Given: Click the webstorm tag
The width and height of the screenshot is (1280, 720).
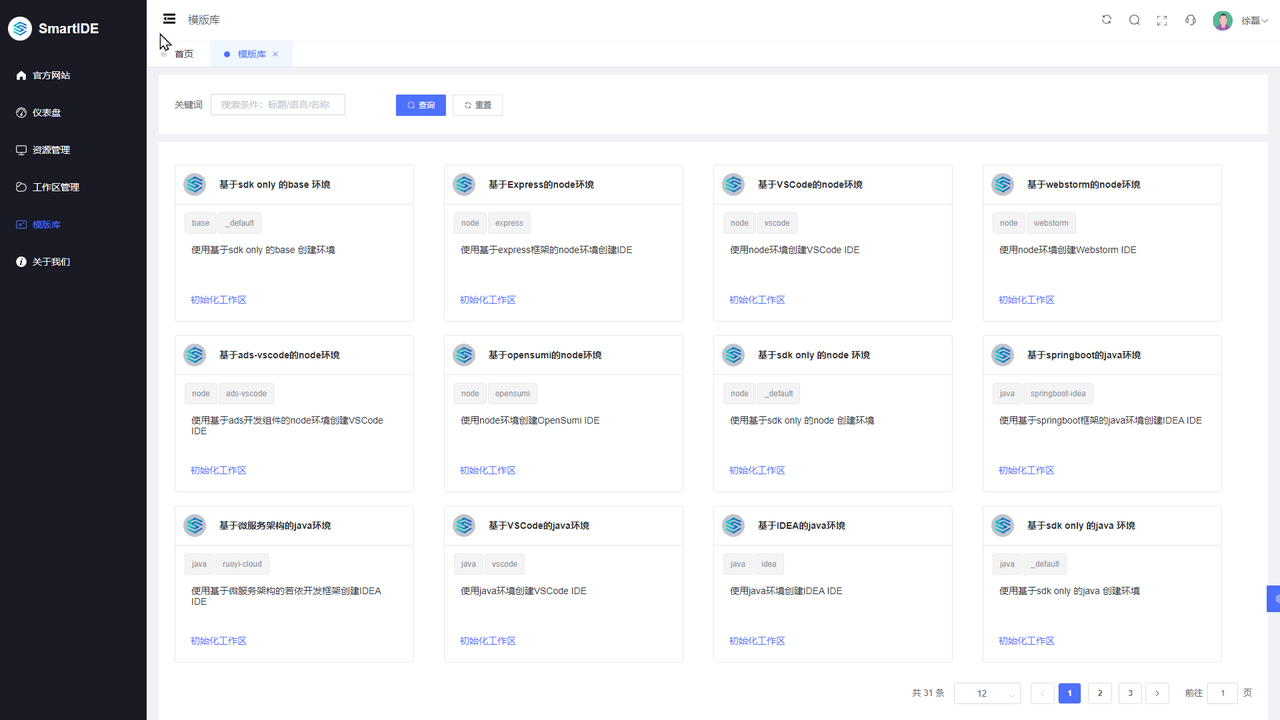Looking at the screenshot, I should pos(1051,223).
